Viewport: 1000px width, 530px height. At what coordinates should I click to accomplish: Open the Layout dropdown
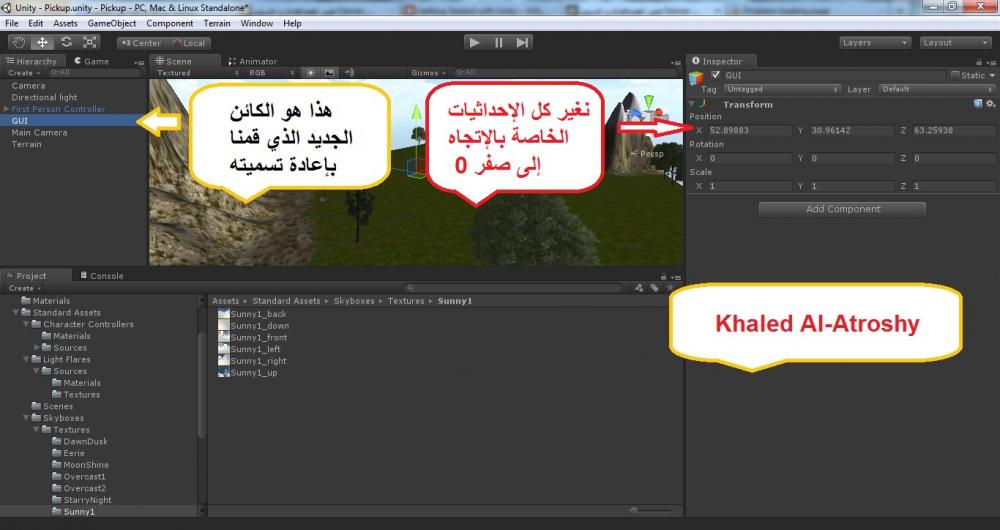click(955, 43)
